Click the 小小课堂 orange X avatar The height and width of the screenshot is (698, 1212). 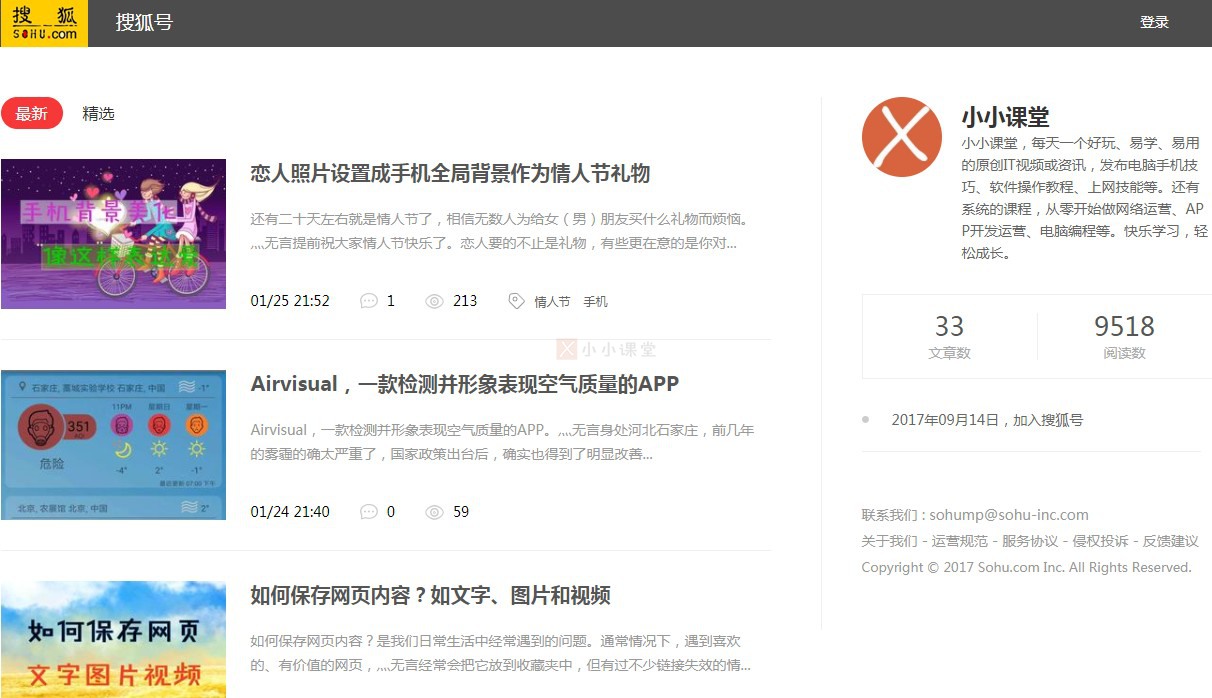pos(902,137)
